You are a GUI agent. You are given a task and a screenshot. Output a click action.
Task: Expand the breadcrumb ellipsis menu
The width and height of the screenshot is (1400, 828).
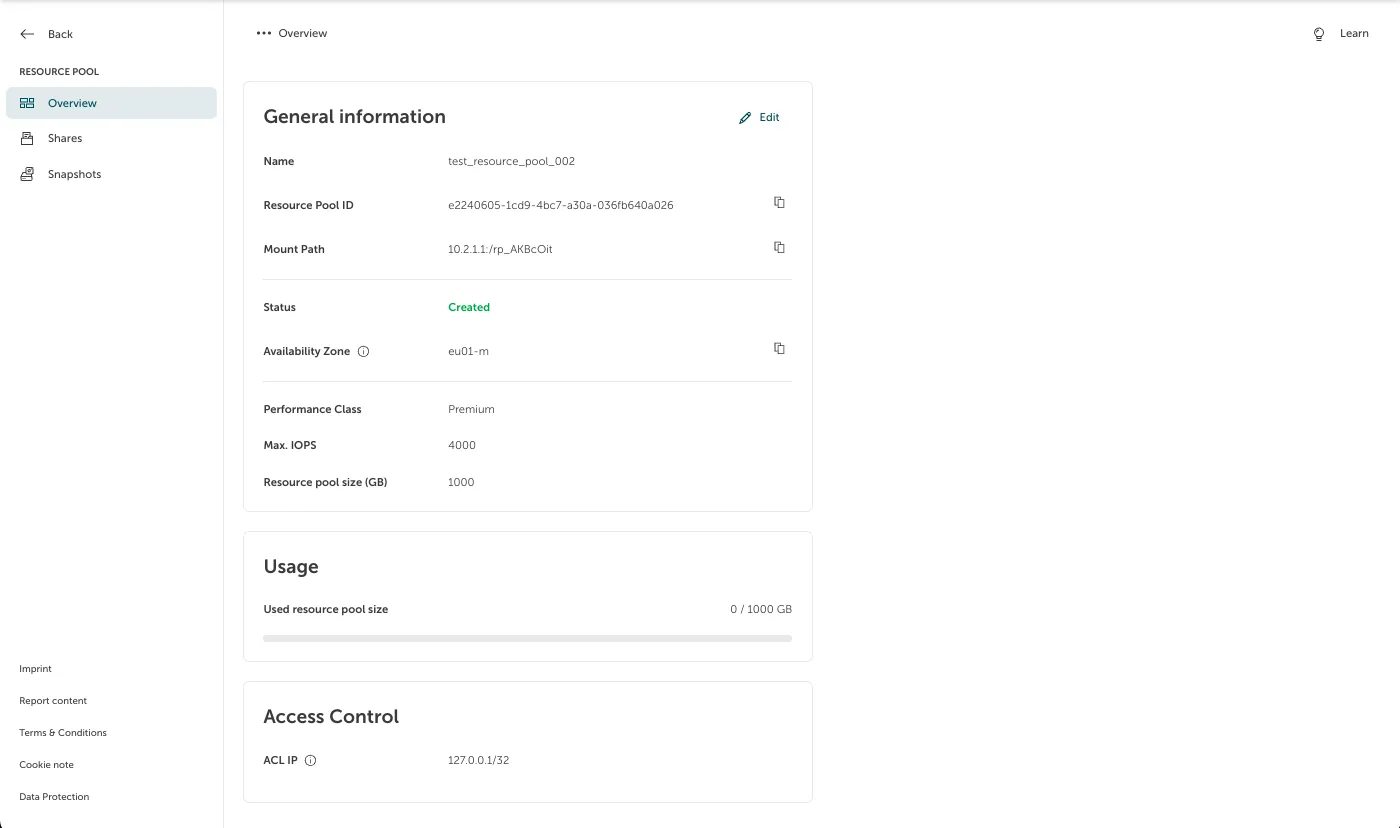(x=264, y=34)
